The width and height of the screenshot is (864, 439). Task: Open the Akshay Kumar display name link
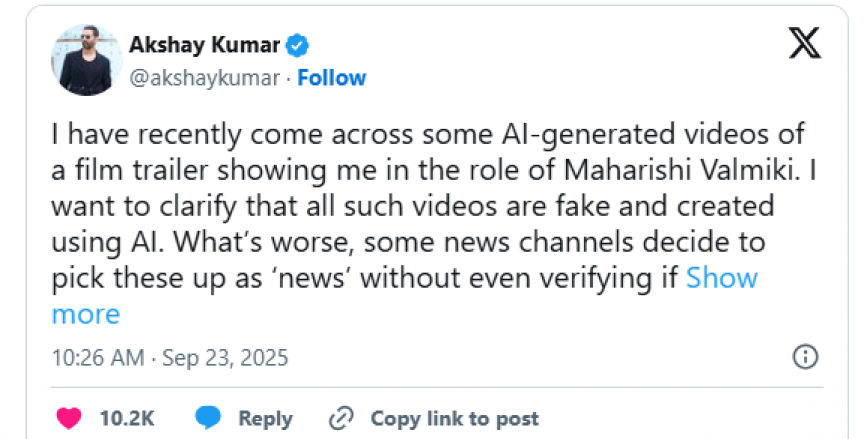point(205,45)
